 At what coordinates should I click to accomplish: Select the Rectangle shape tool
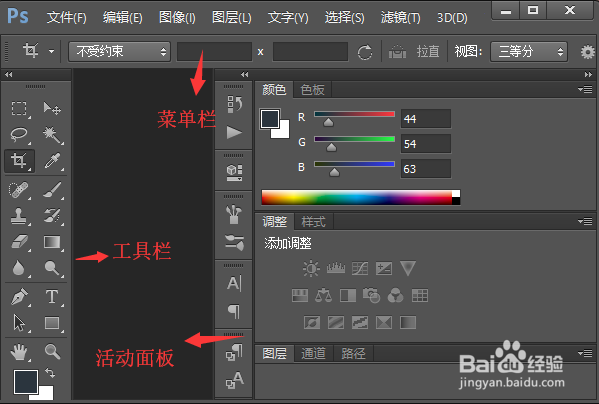(x=52, y=323)
